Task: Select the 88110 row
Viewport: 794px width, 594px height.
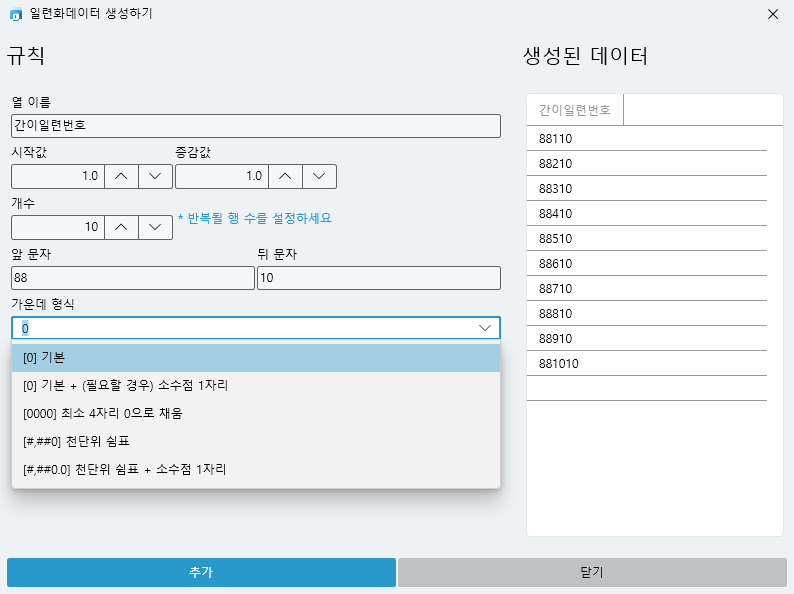Action: click(x=647, y=139)
